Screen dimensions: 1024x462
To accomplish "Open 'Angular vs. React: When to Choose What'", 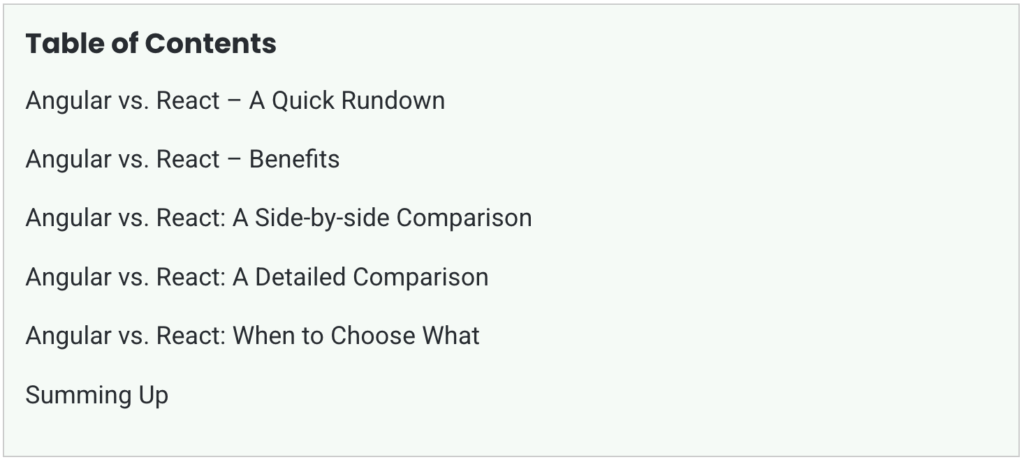I will (x=252, y=335).
